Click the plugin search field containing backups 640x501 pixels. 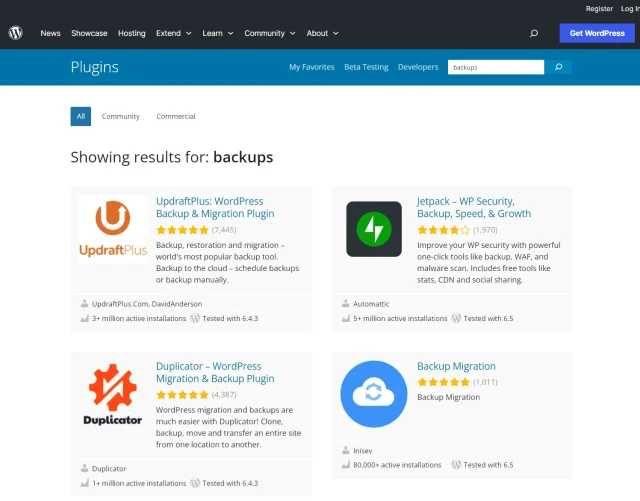(x=495, y=67)
